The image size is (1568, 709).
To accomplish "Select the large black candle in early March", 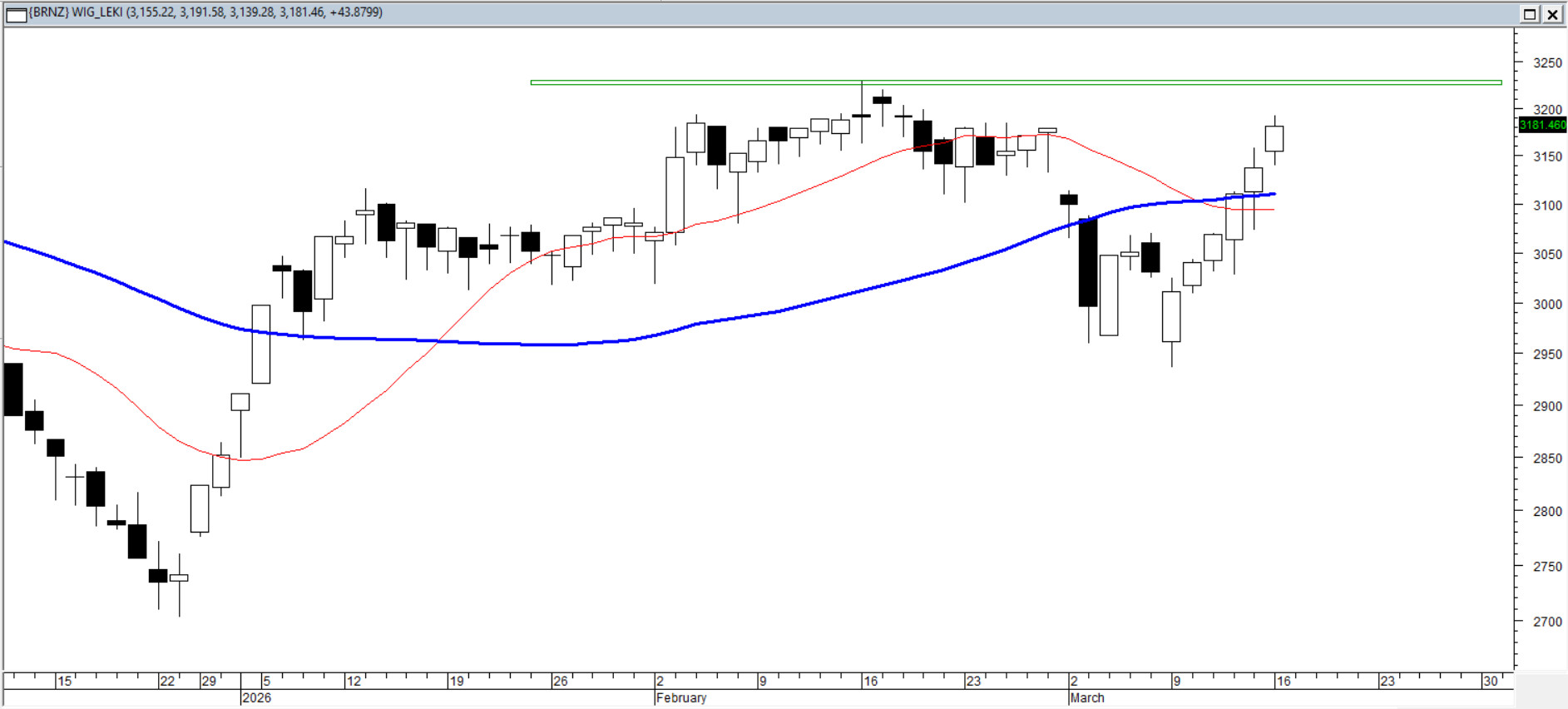I will click(x=1087, y=262).
